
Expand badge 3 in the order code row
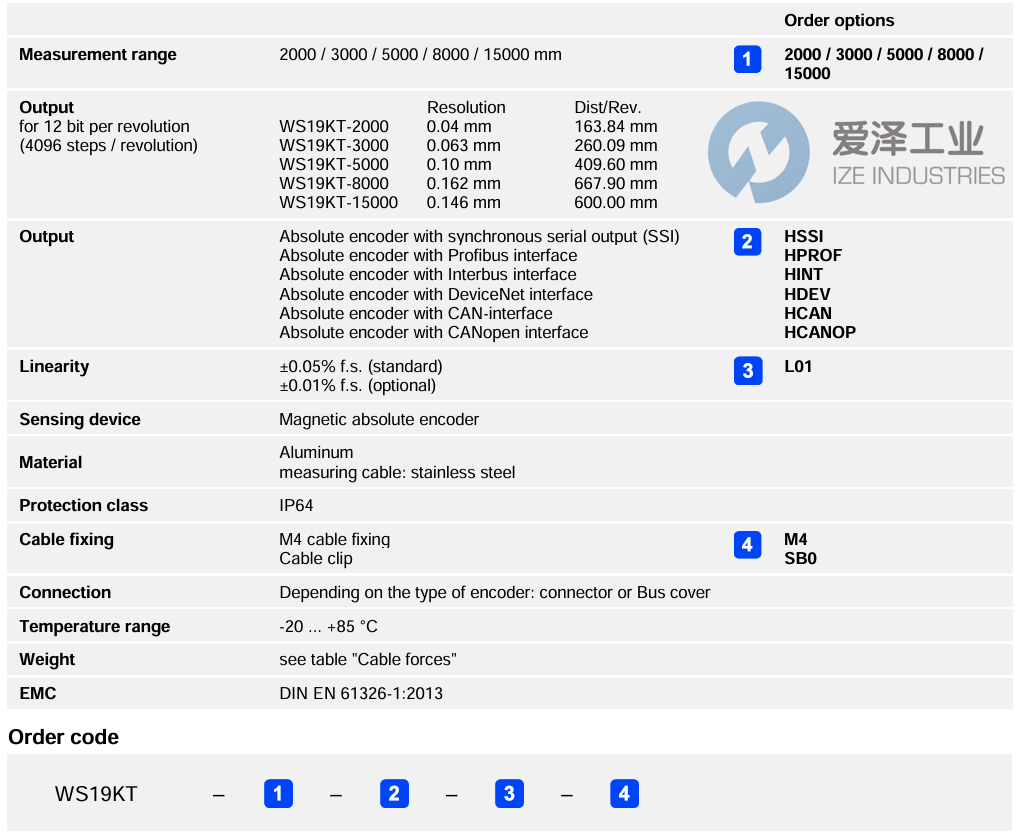pos(509,793)
